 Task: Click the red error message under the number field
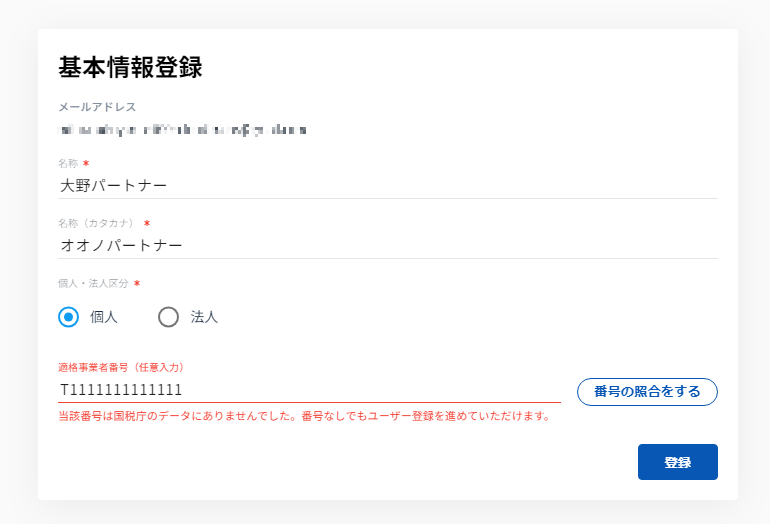pos(304,415)
